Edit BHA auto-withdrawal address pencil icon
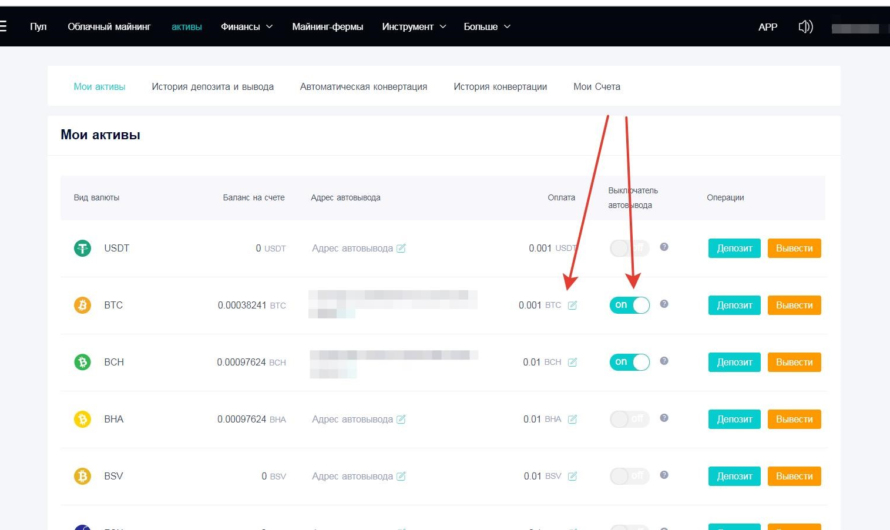The image size is (890, 530). (401, 419)
